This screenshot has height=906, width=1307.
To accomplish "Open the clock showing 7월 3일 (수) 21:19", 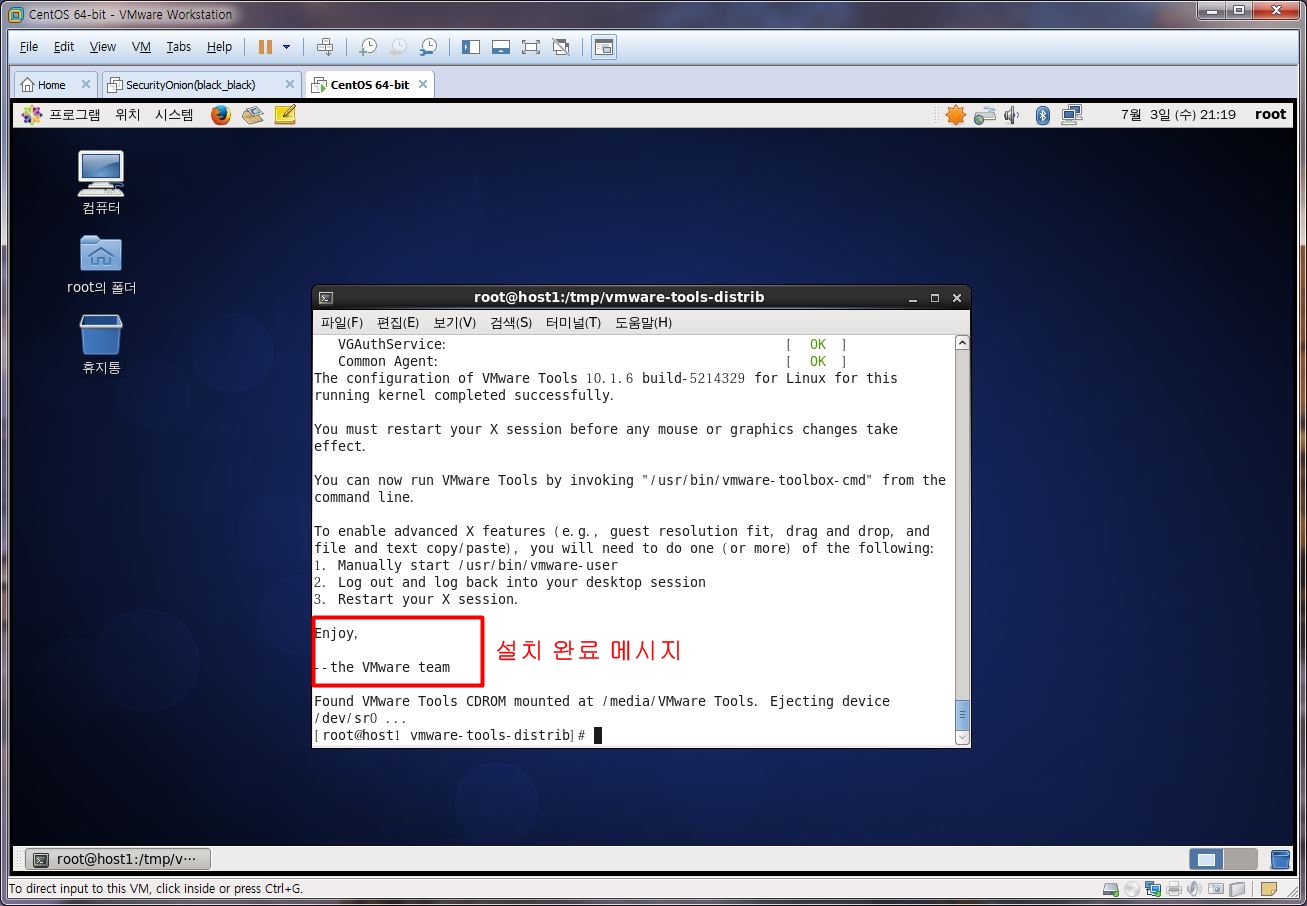I will coord(1178,115).
